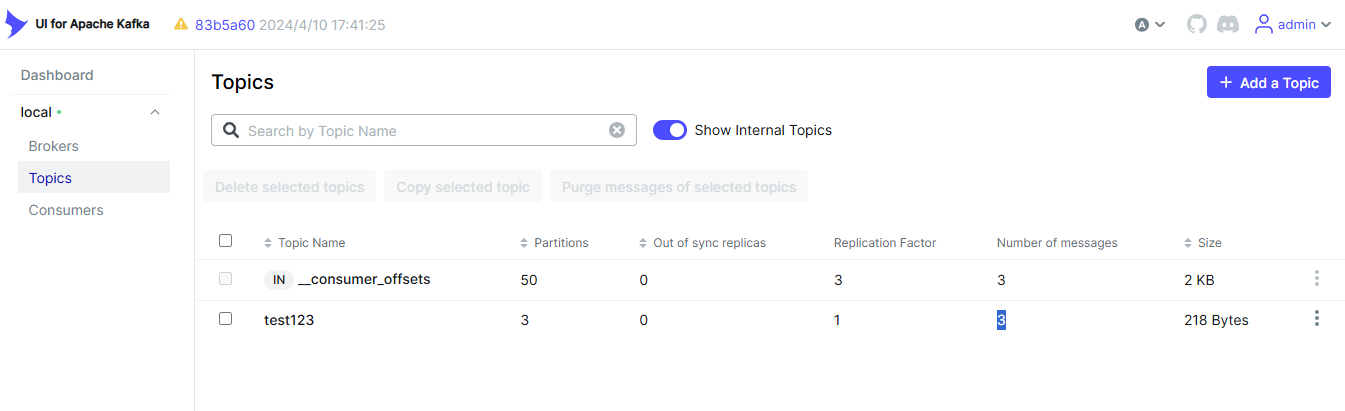Open the theme selector dropdown

(x=1150, y=24)
